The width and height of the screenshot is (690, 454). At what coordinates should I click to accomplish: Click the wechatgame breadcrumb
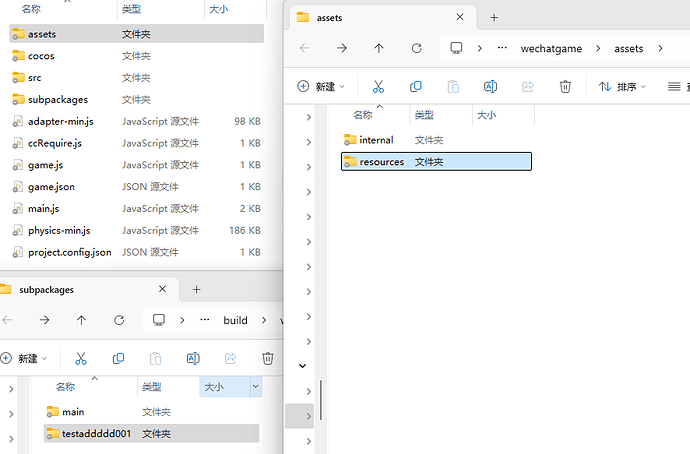click(551, 48)
